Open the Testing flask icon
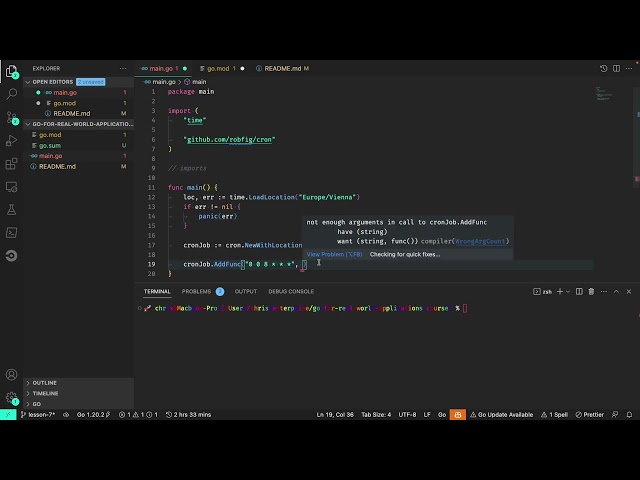The width and height of the screenshot is (640, 480). pyautogui.click(x=11, y=210)
